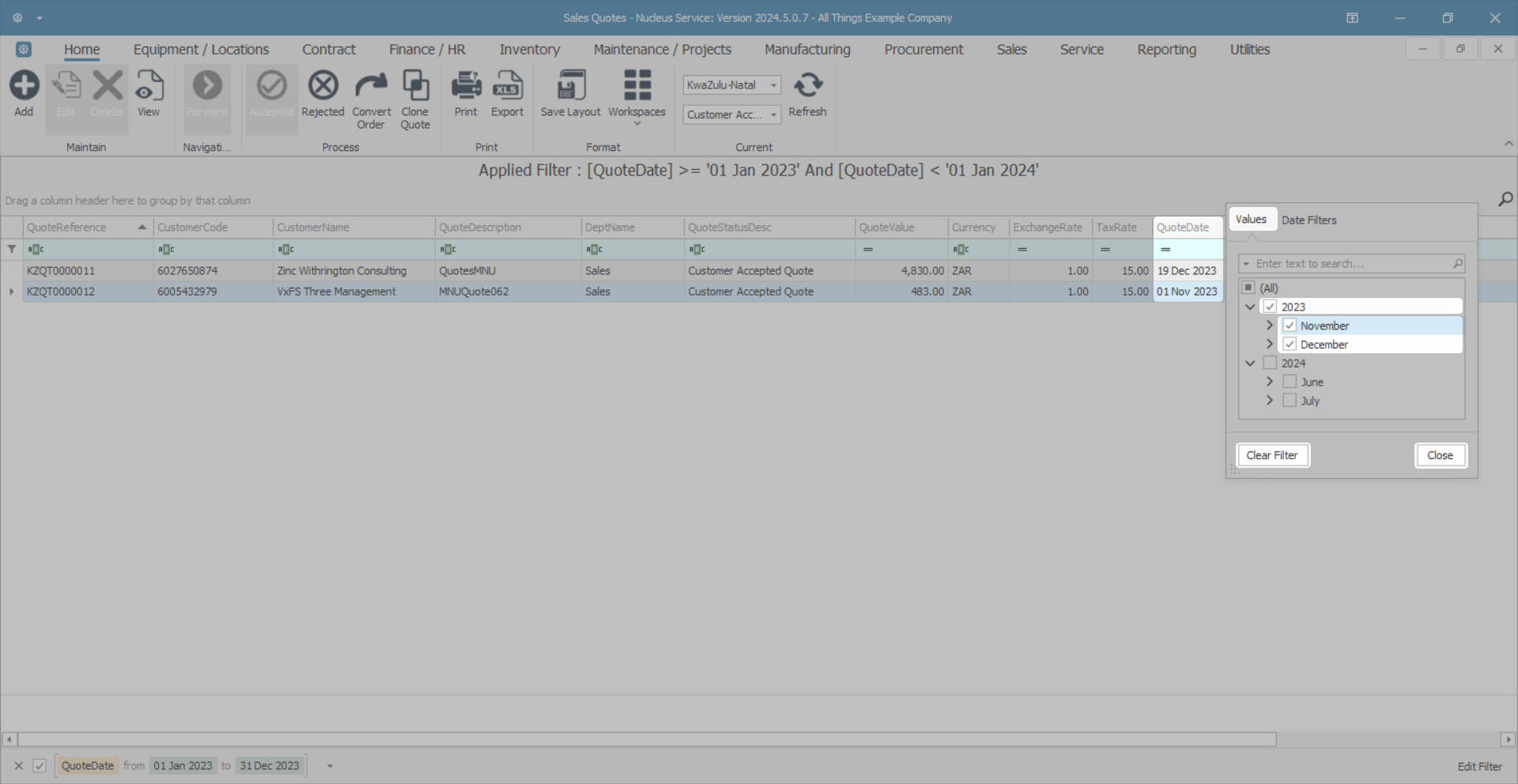Toggle the (All) checkbox in filter values

pos(1248,288)
